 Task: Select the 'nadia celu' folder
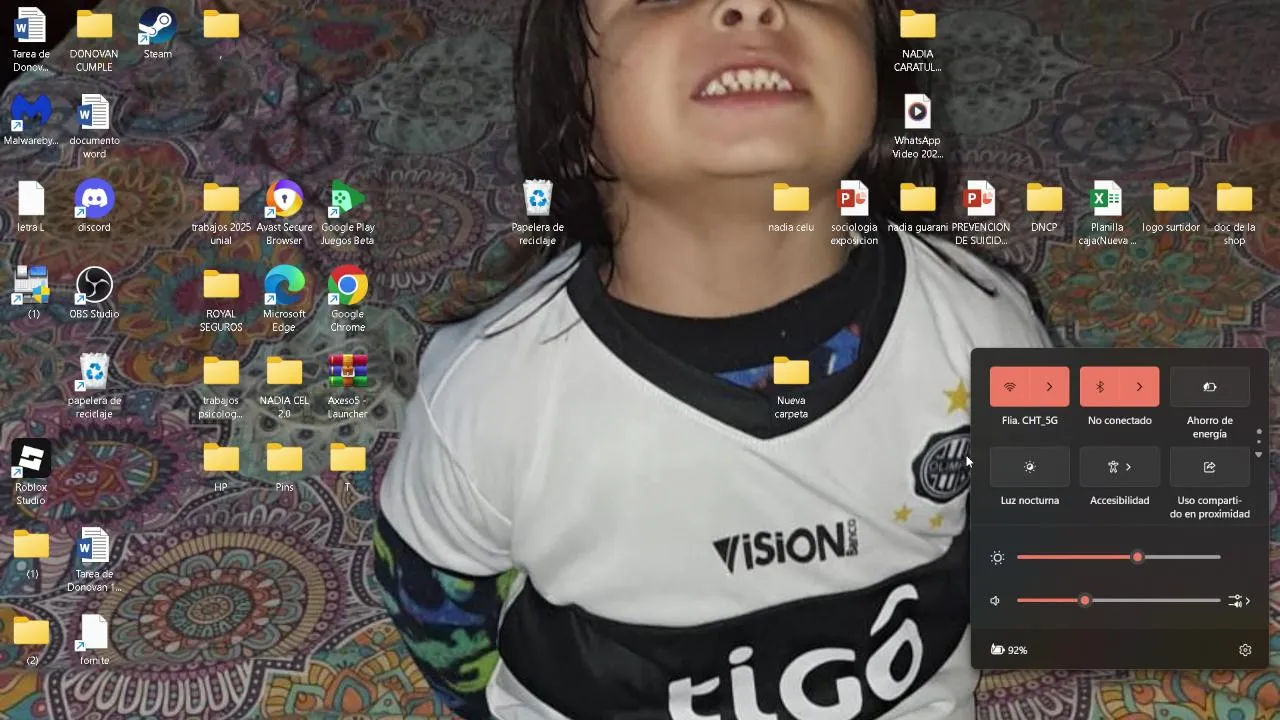791,207
